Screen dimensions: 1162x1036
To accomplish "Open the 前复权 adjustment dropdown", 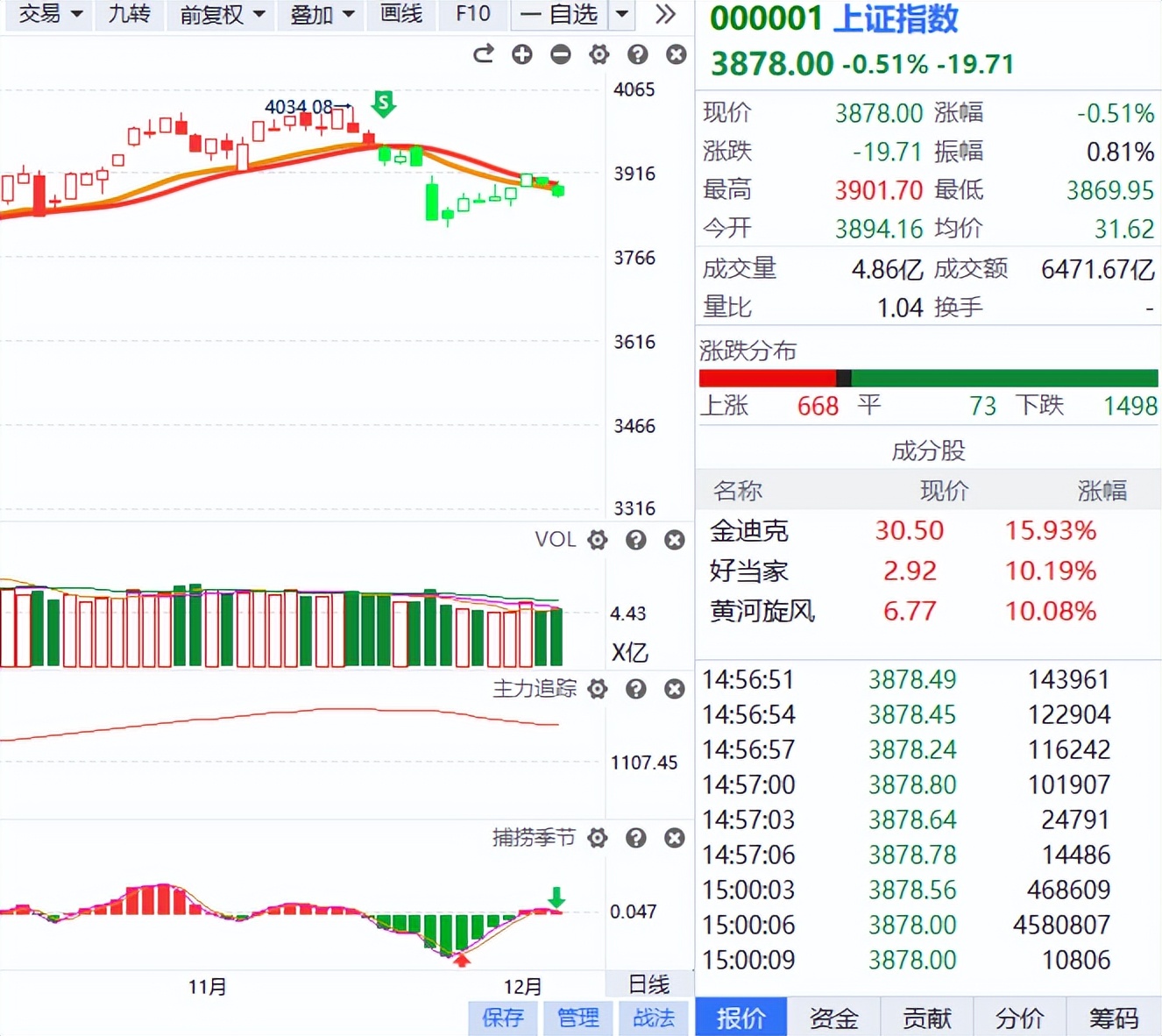I will pos(223,15).
